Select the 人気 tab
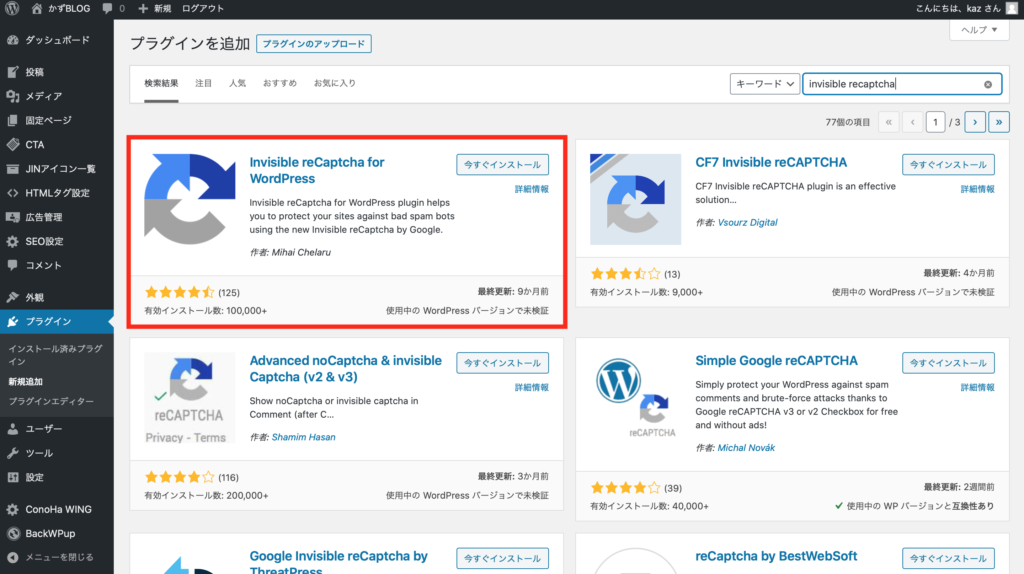The width and height of the screenshot is (1024, 574). coord(237,84)
